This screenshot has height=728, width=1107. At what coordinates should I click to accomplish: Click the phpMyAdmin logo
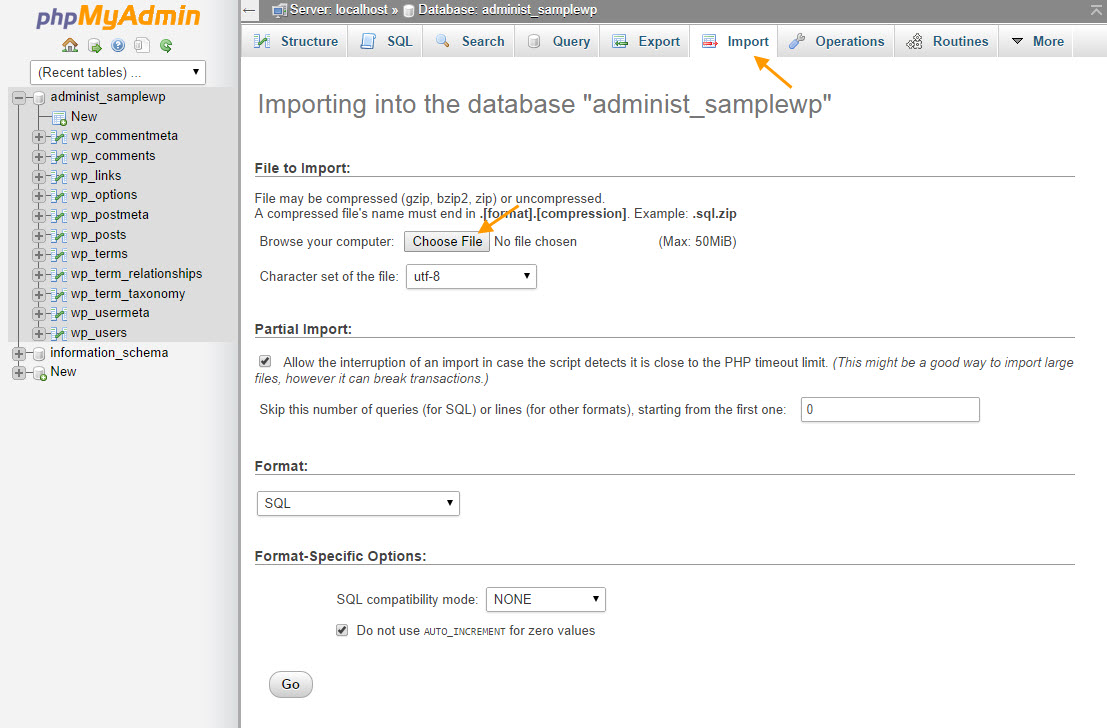118,16
